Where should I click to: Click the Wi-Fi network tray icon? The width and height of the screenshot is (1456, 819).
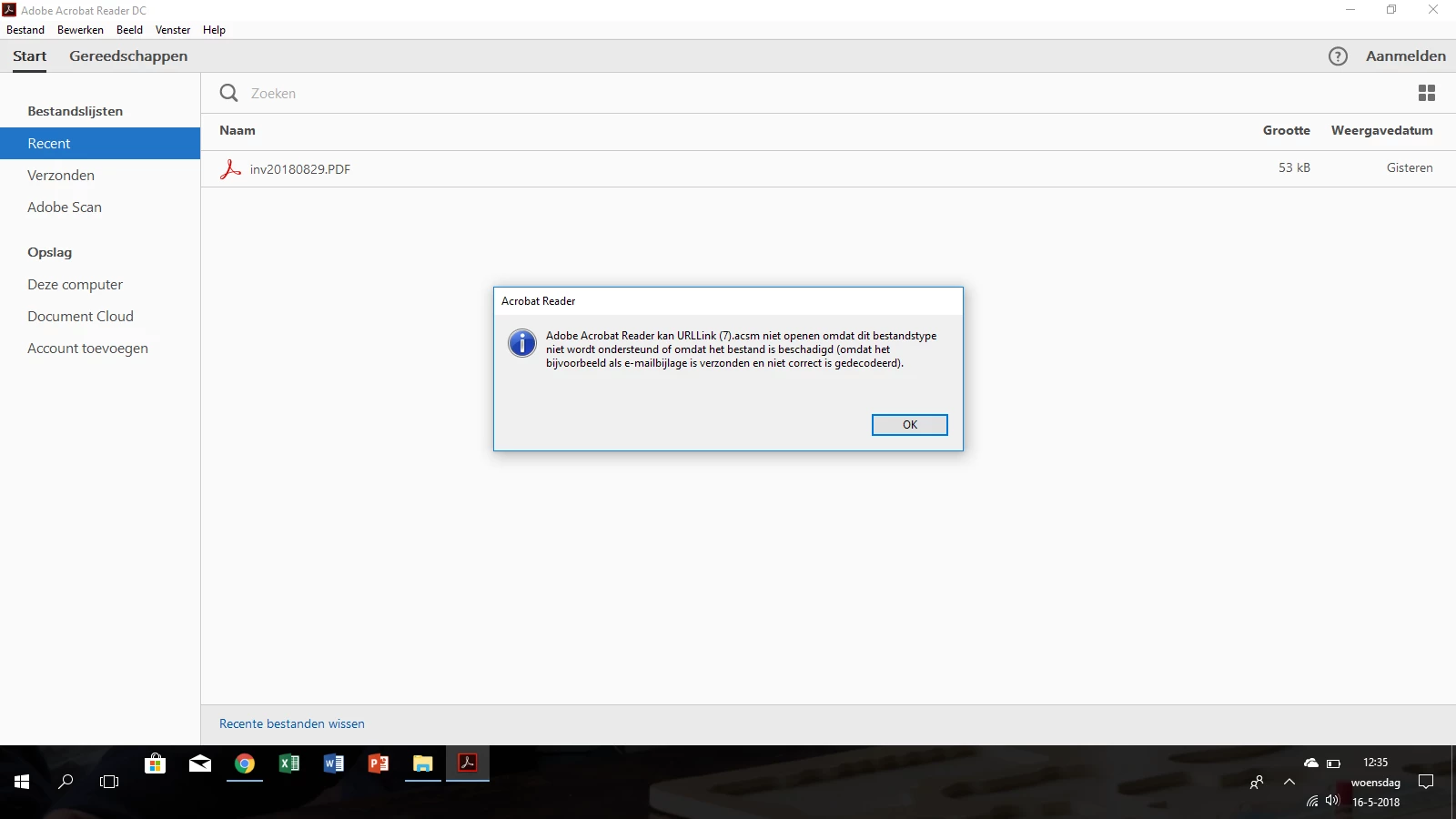[1312, 802]
